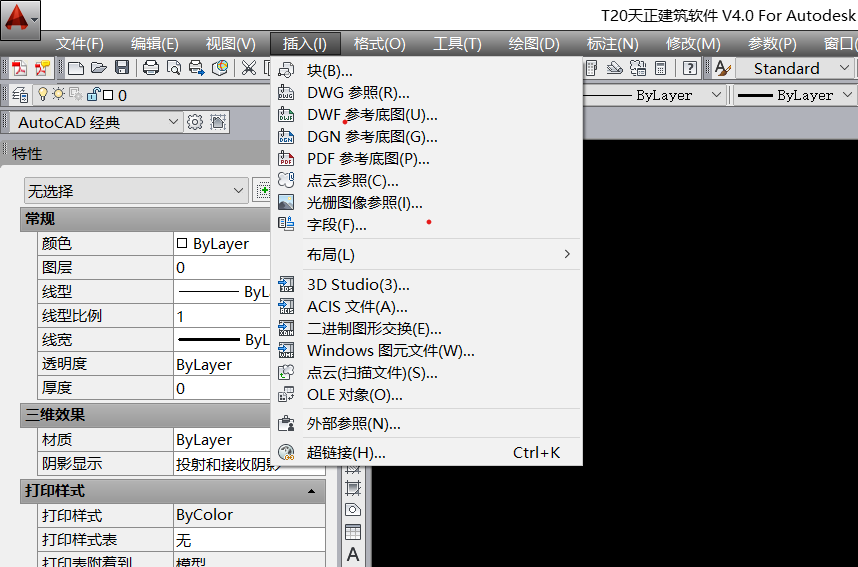Click the quick-select icon next to 无选择 dropdown
858x567 pixels.
pos(263,191)
